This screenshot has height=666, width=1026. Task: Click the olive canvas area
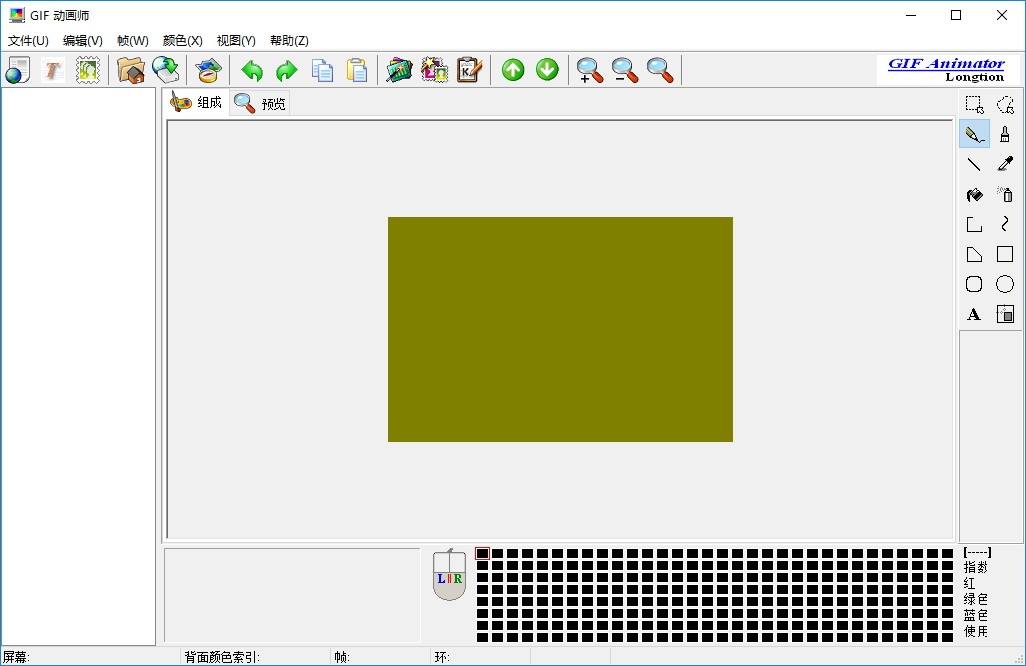coord(560,329)
